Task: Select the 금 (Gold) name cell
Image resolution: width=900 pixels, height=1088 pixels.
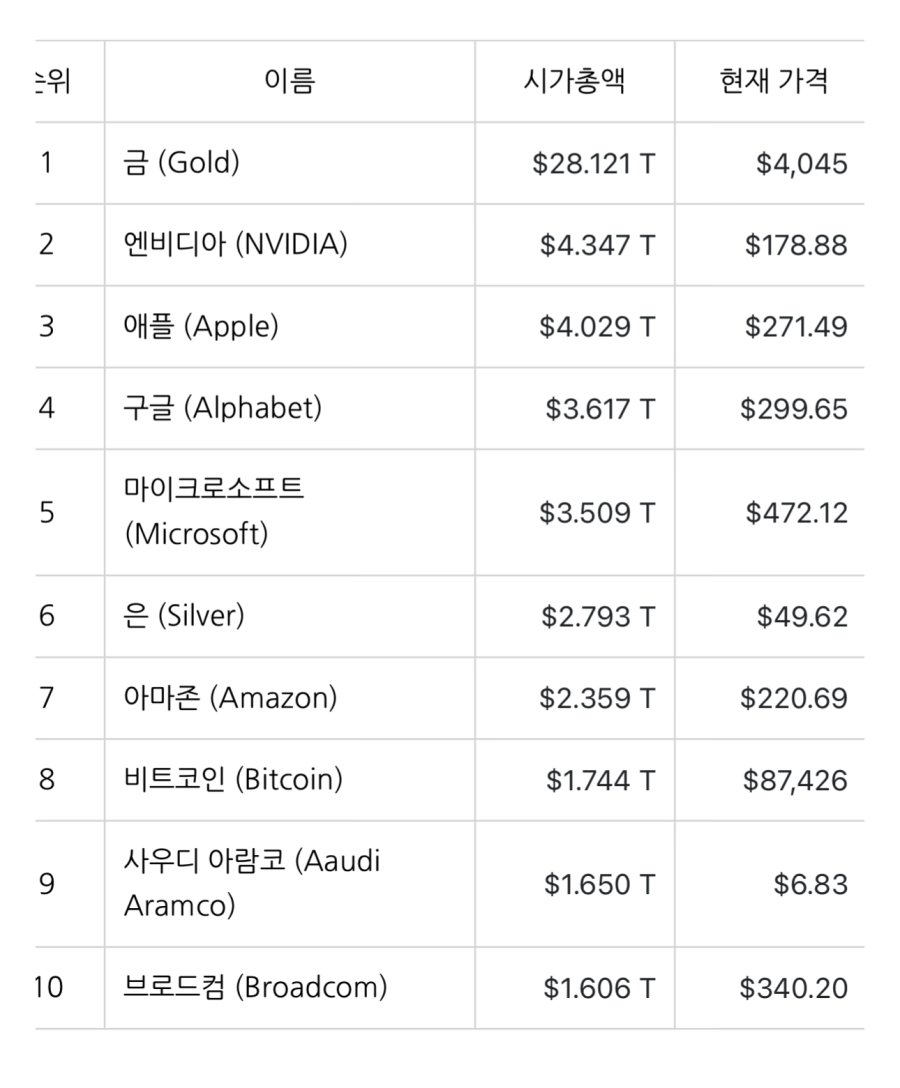Action: pos(182,163)
